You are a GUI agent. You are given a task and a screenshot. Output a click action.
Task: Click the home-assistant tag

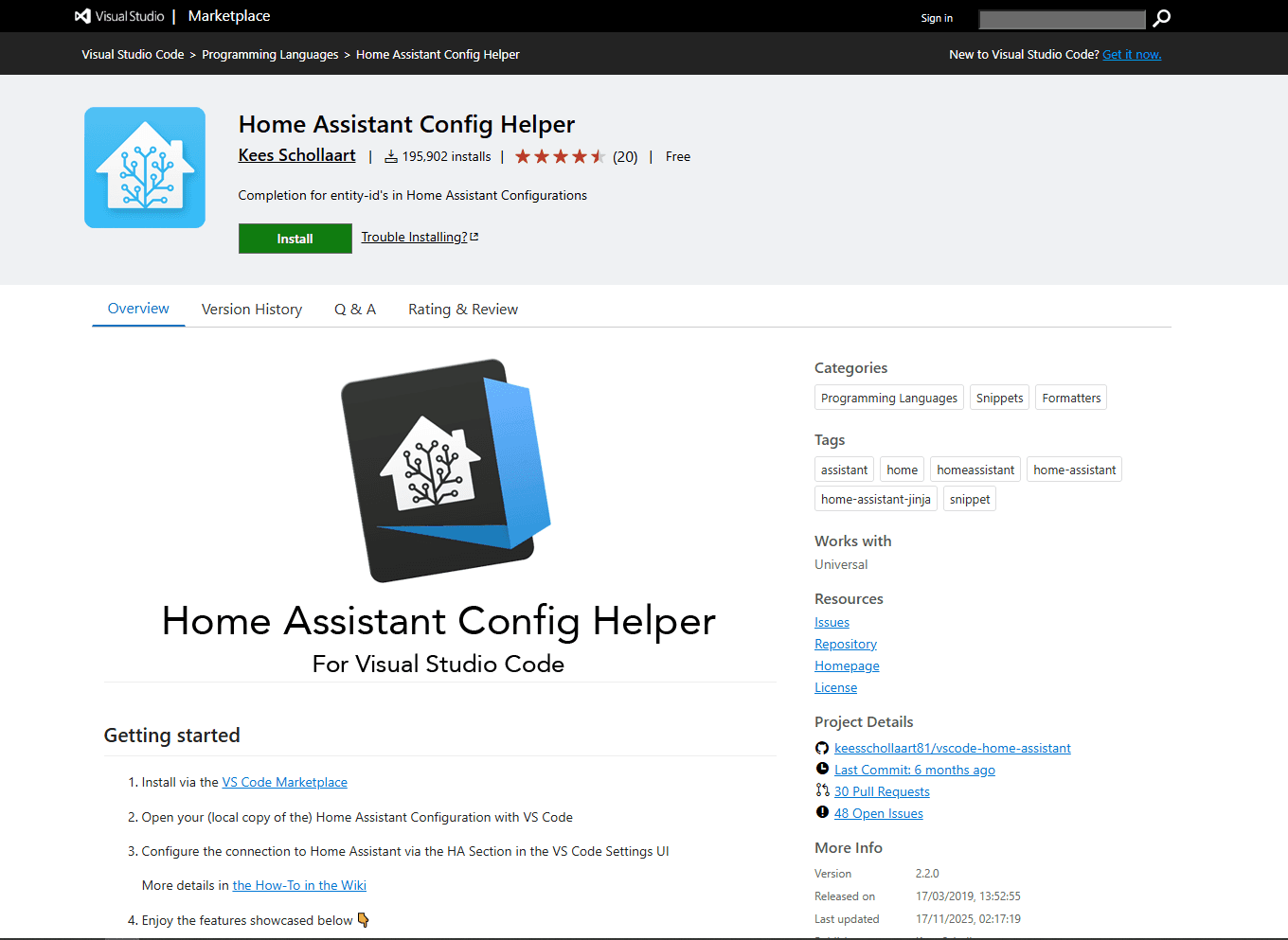point(1075,470)
